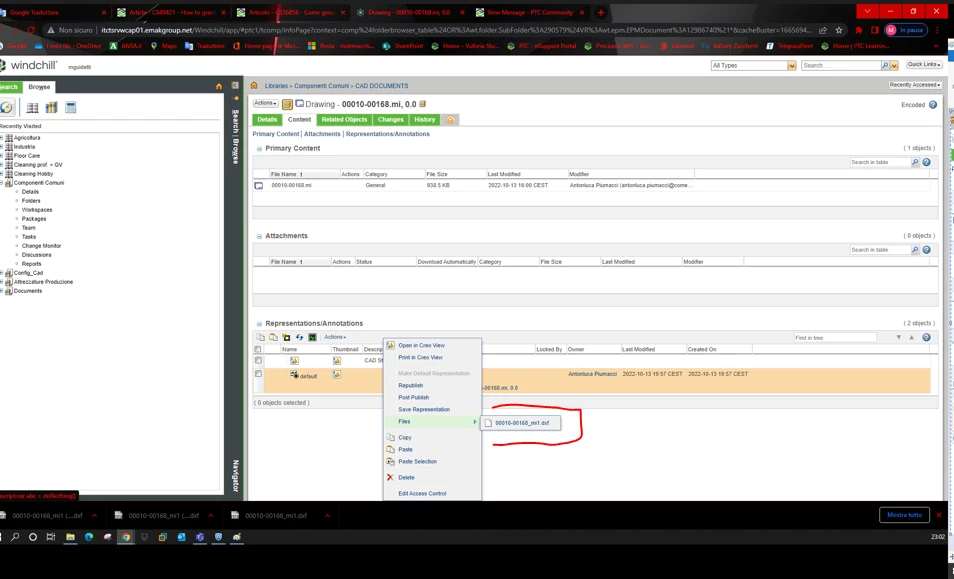954x579 pixels.
Task: Click the help icon next to Encoded
Action: coord(933,105)
